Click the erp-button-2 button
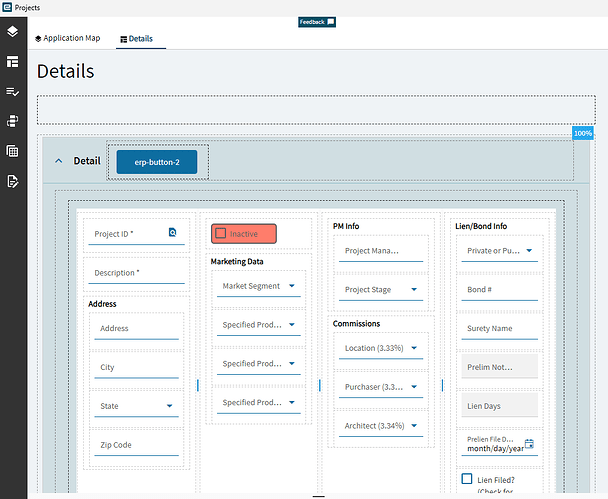The image size is (608, 499). (x=157, y=162)
